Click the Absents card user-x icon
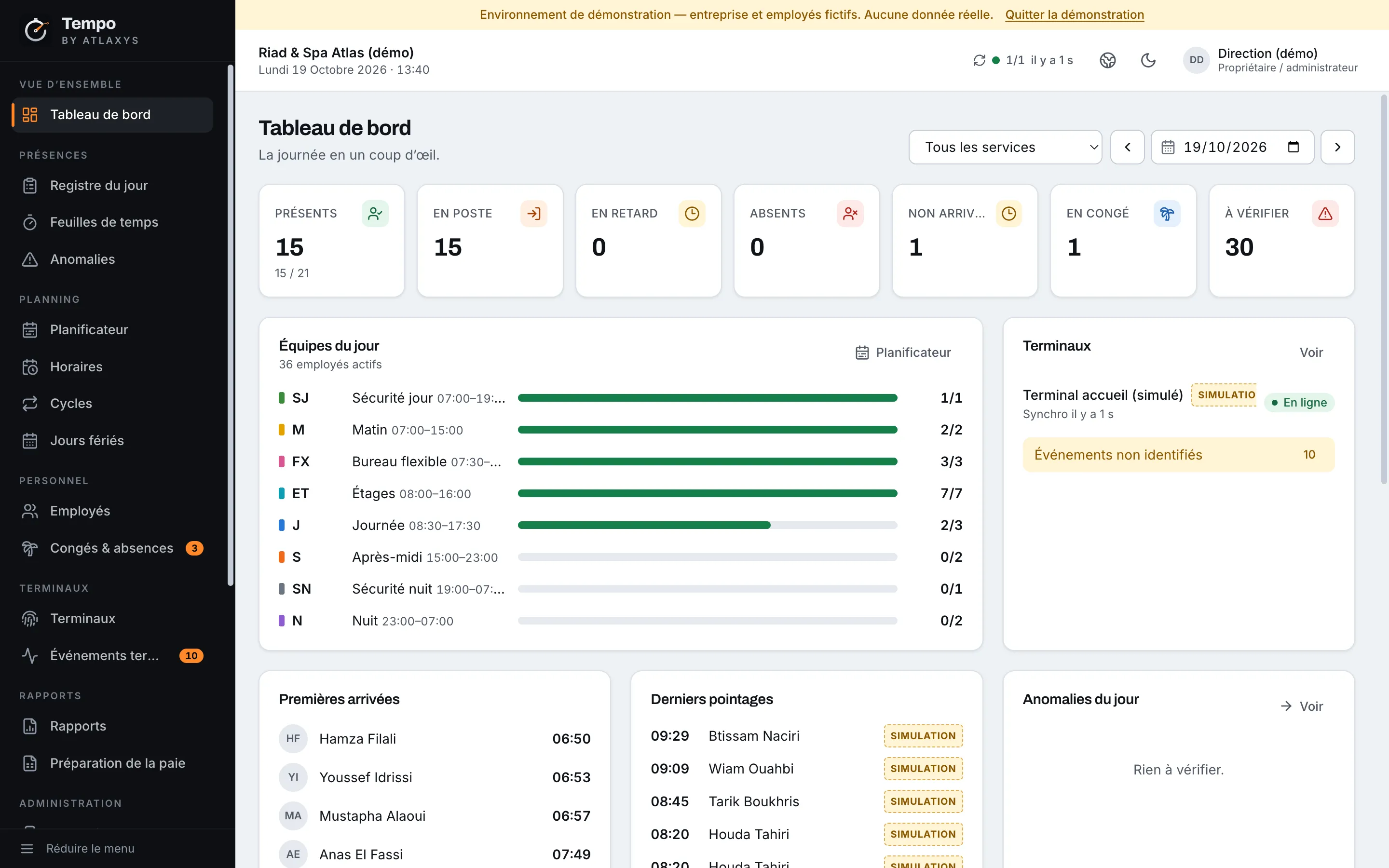The width and height of the screenshot is (1389, 868). coord(850,214)
